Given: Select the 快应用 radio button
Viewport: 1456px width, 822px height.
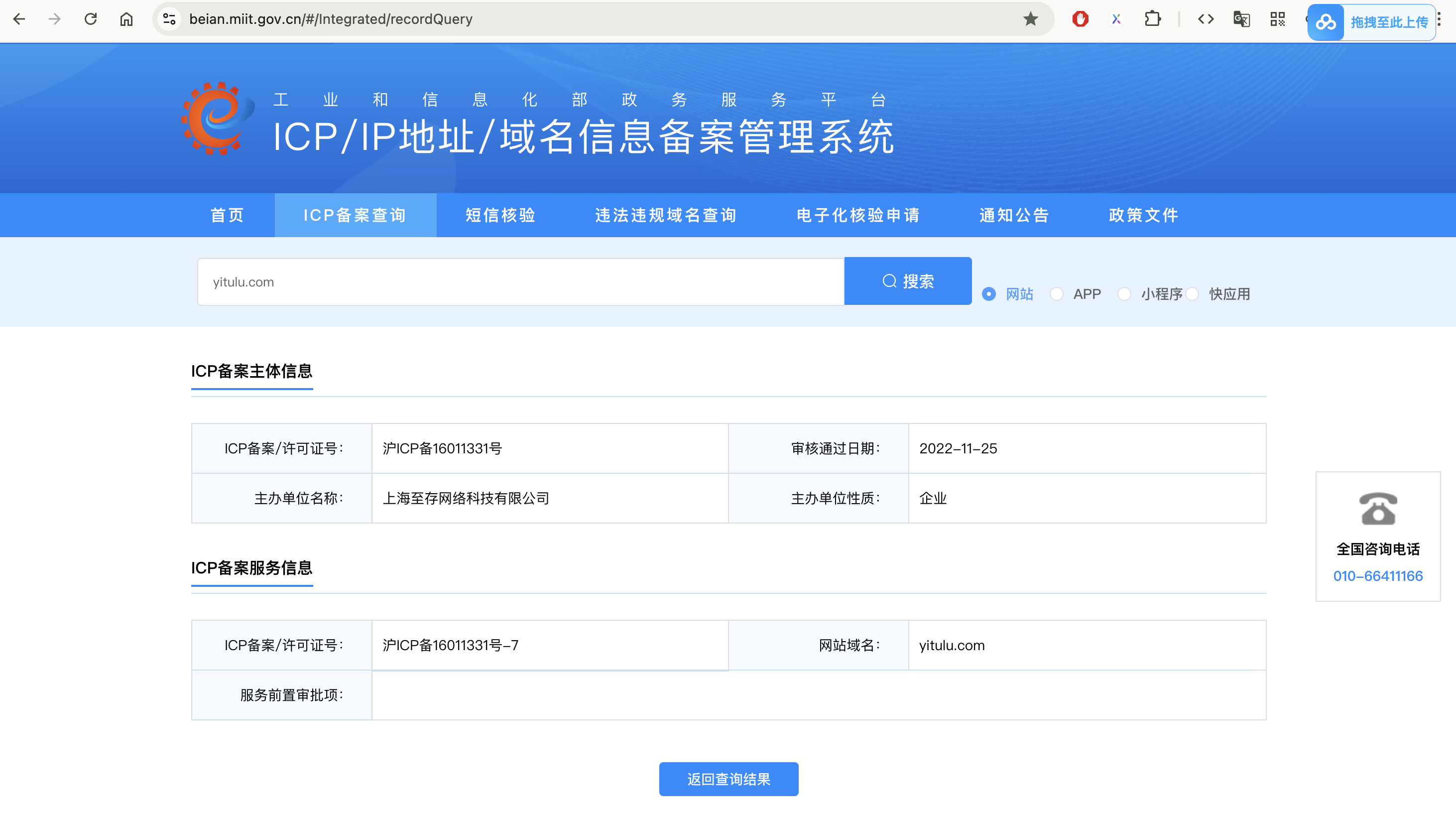Looking at the screenshot, I should click(x=1192, y=294).
